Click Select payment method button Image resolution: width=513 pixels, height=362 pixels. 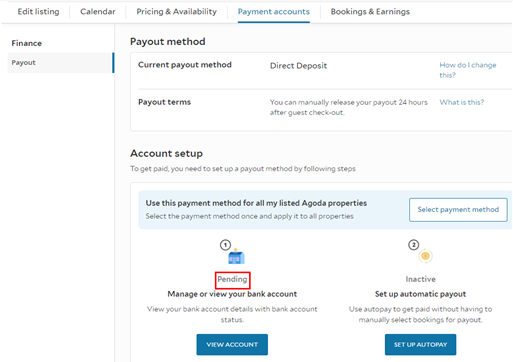coord(458,210)
